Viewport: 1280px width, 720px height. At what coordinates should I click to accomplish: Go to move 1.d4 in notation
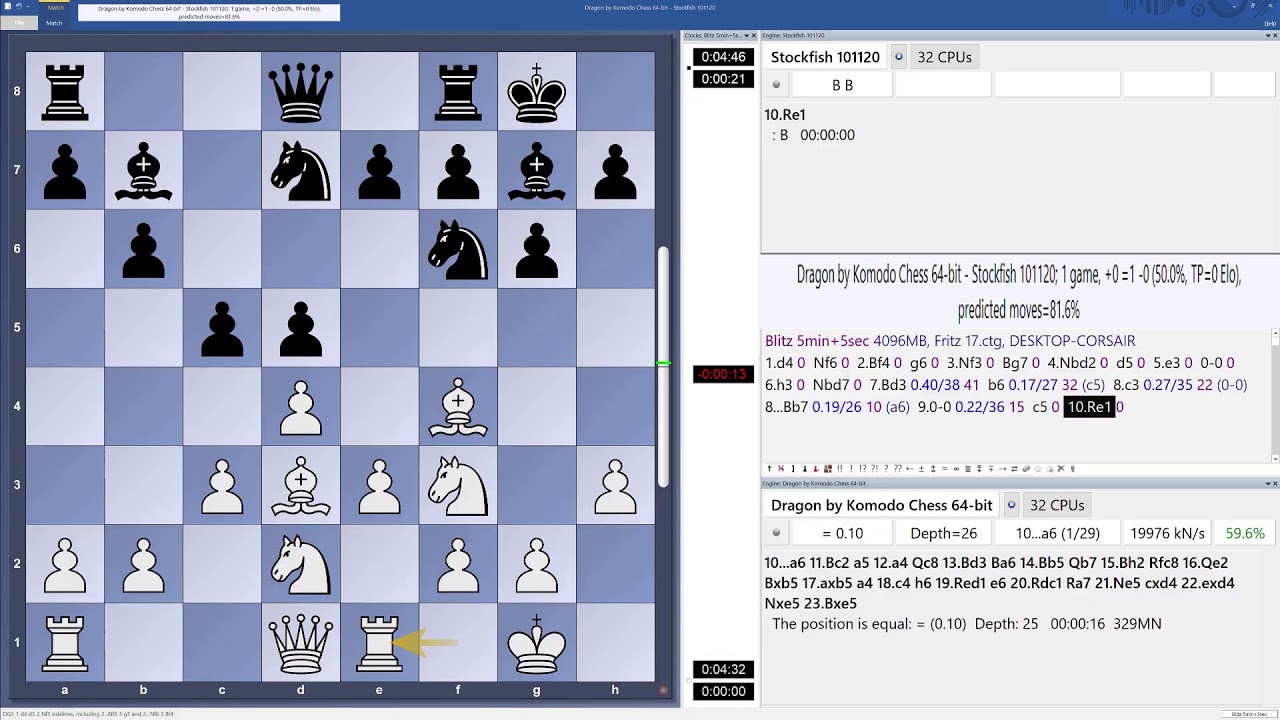click(779, 363)
